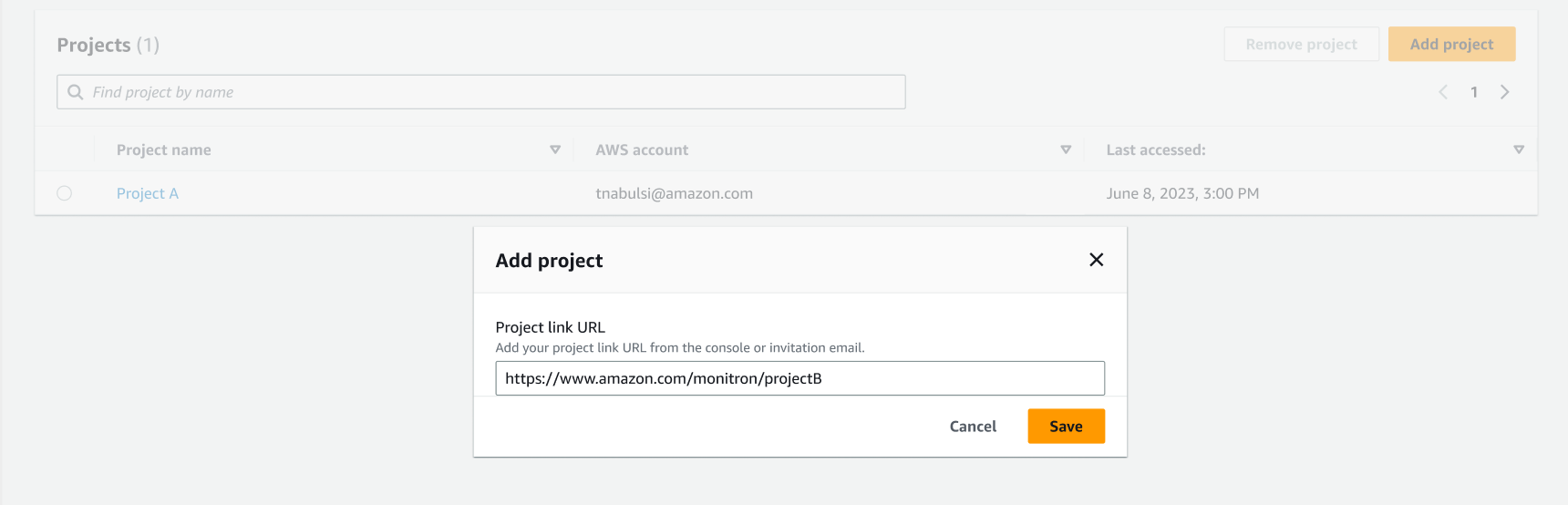Viewport: 1568px width, 505px height.
Task: Sort by Last accessed column arrow
Action: click(1519, 149)
